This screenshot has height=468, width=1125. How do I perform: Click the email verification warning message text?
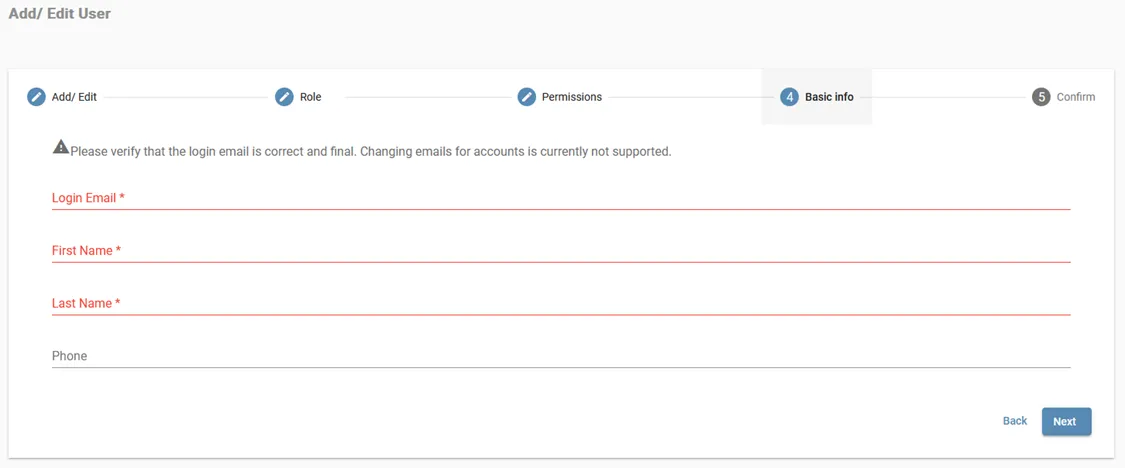click(370, 152)
